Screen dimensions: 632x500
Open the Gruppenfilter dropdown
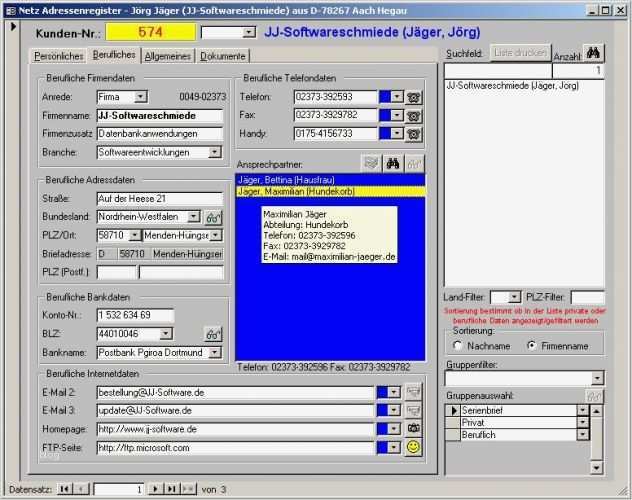[597, 378]
